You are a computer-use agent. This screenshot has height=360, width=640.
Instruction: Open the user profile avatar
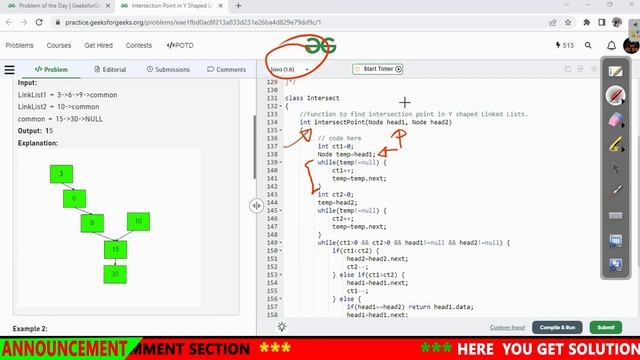pos(631,45)
